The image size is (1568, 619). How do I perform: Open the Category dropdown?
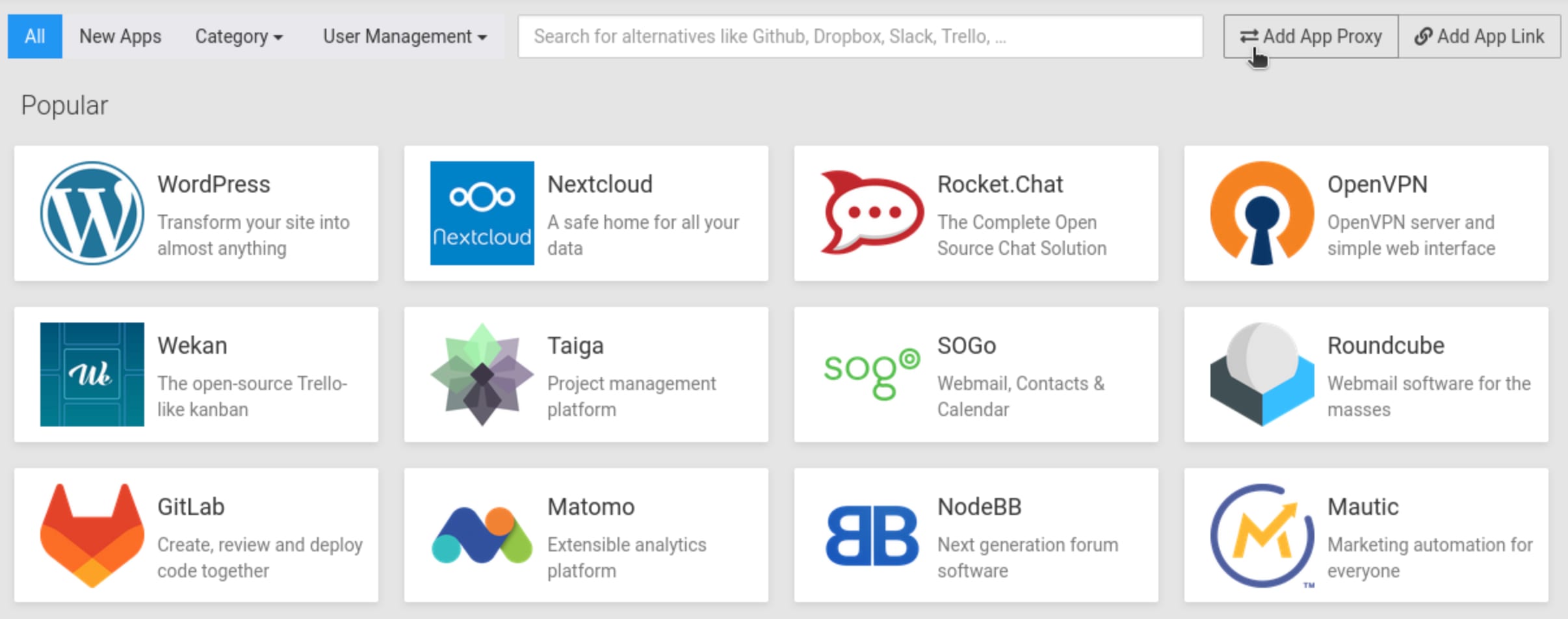239,36
